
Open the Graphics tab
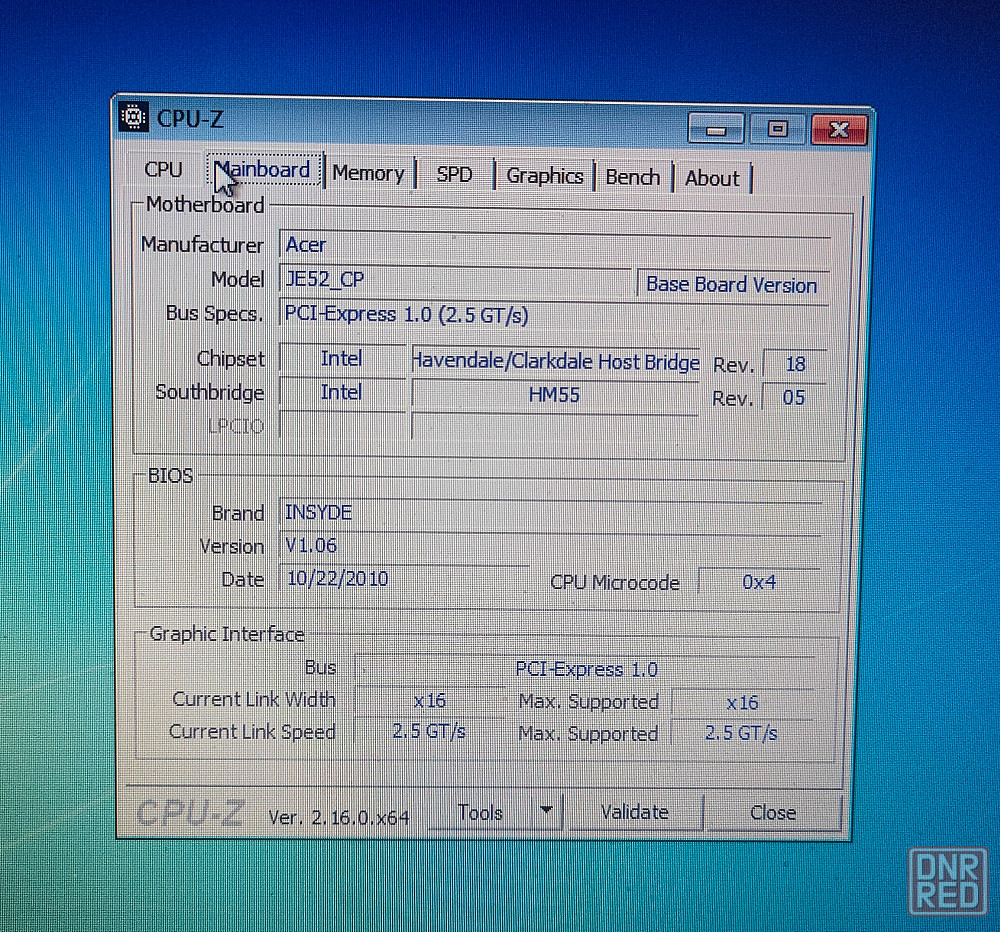tap(545, 175)
